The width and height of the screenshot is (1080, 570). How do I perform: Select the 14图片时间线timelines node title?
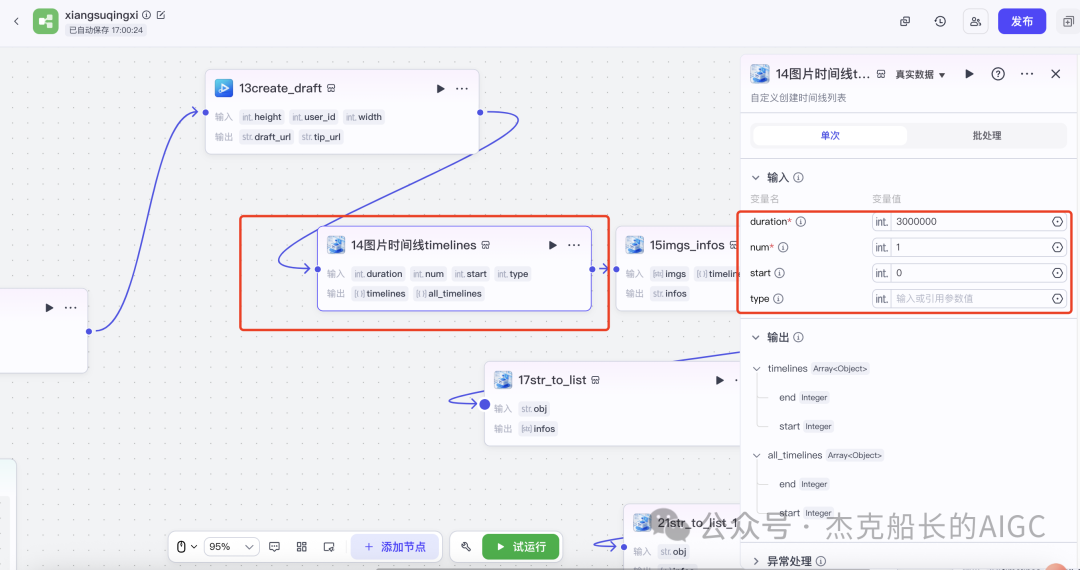[x=414, y=245]
